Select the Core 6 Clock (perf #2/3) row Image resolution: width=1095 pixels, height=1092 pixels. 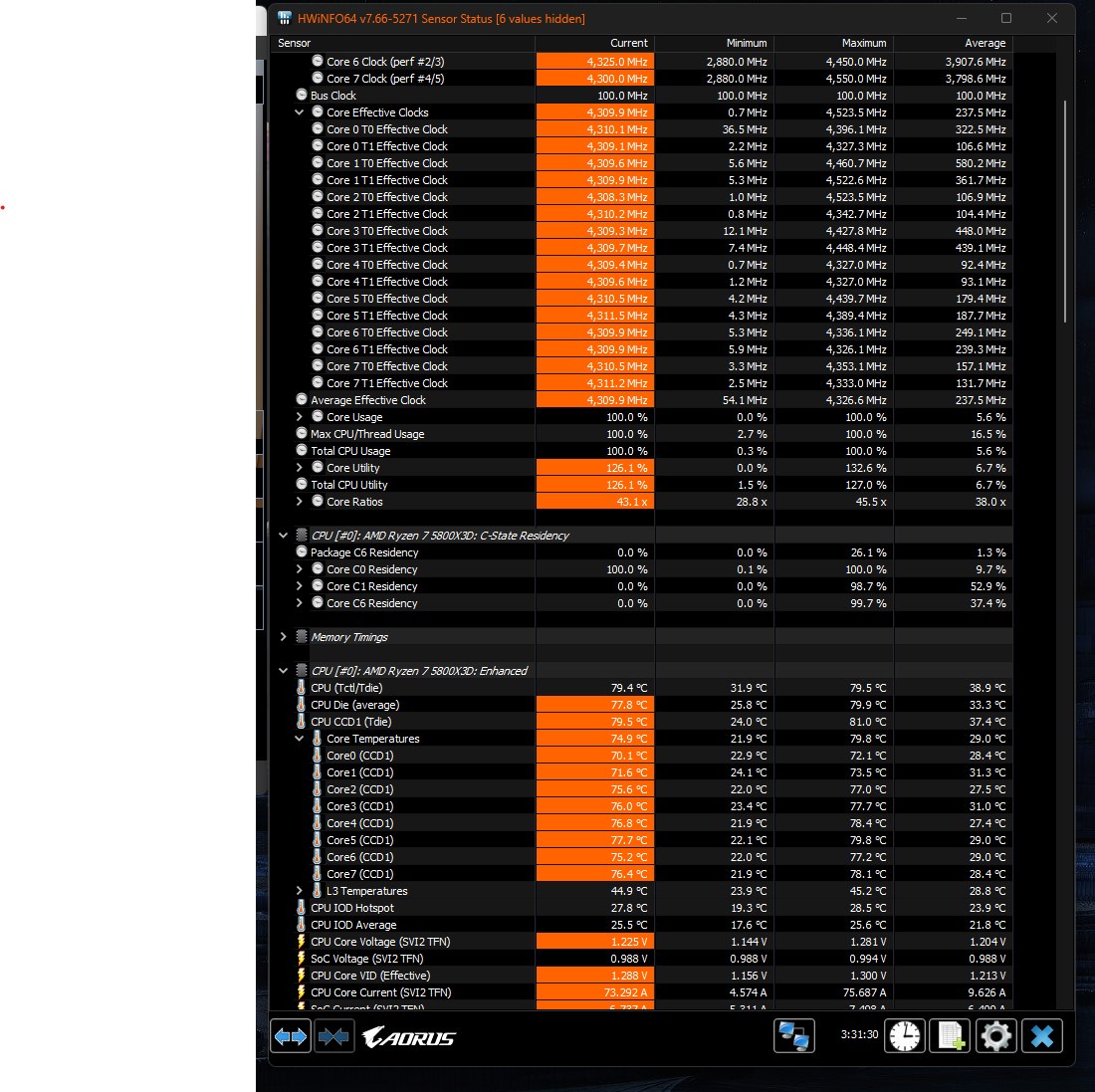[x=641, y=62]
